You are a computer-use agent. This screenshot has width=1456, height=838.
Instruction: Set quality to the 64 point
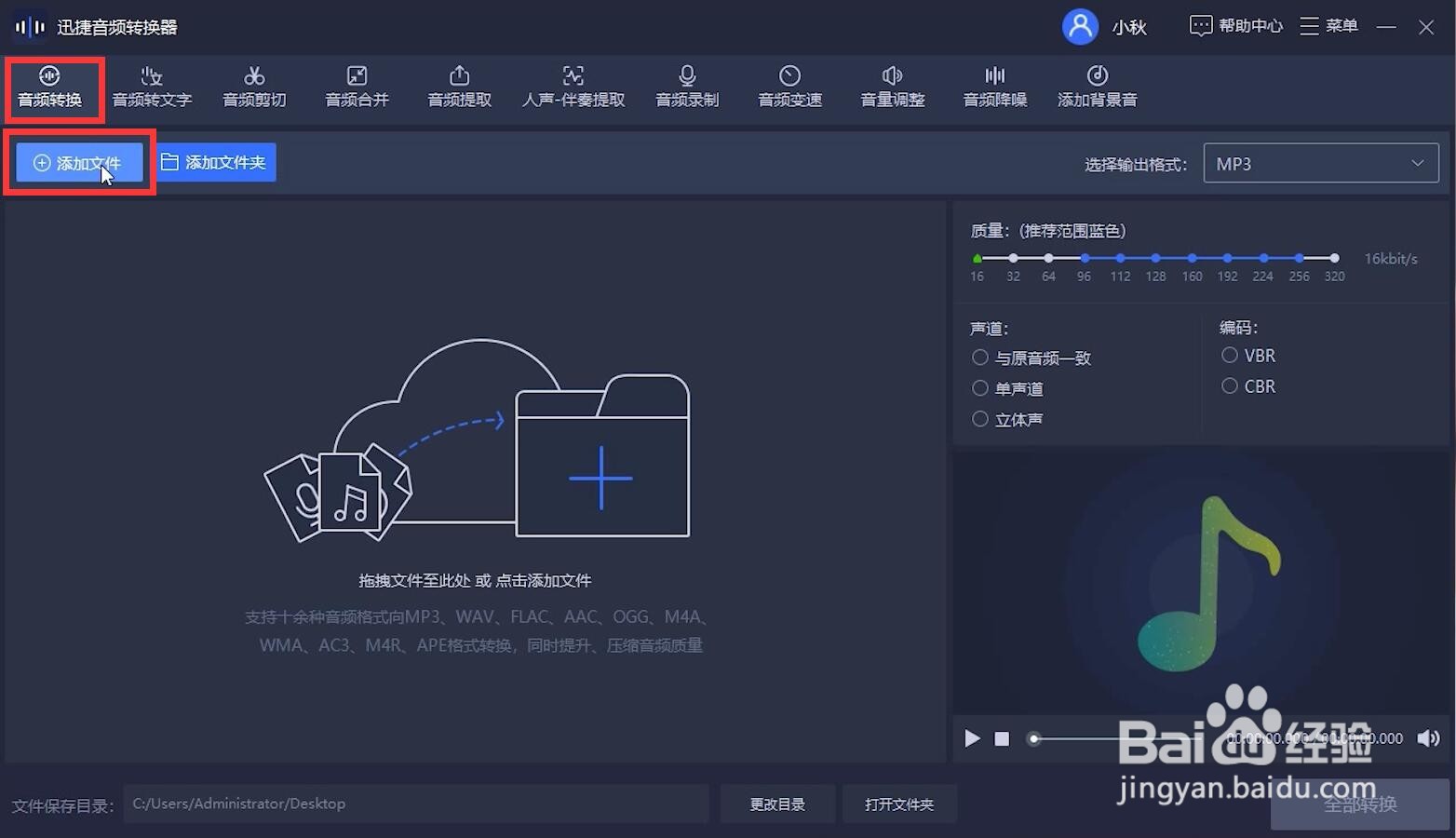coord(1048,258)
